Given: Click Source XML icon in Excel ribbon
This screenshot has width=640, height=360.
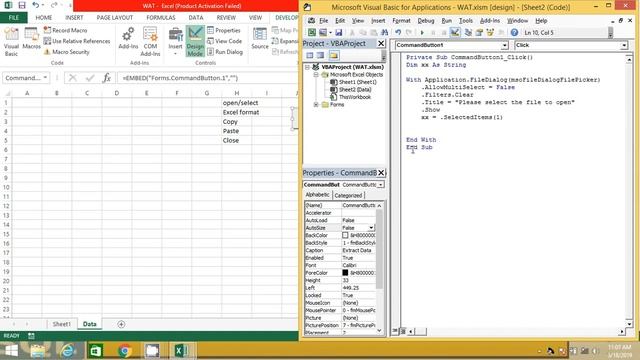Looking at the screenshot, I should point(260,38).
